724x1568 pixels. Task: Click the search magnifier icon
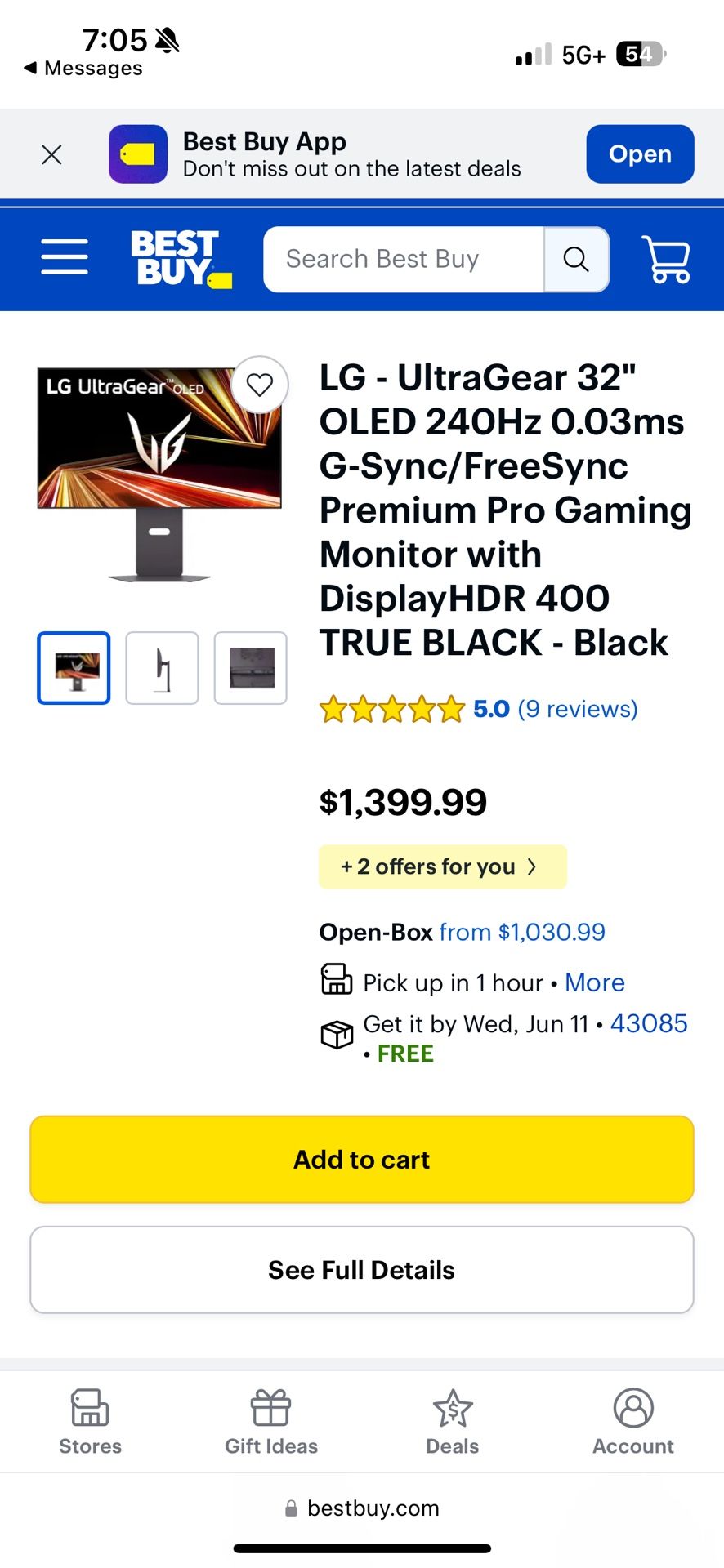[x=576, y=259]
